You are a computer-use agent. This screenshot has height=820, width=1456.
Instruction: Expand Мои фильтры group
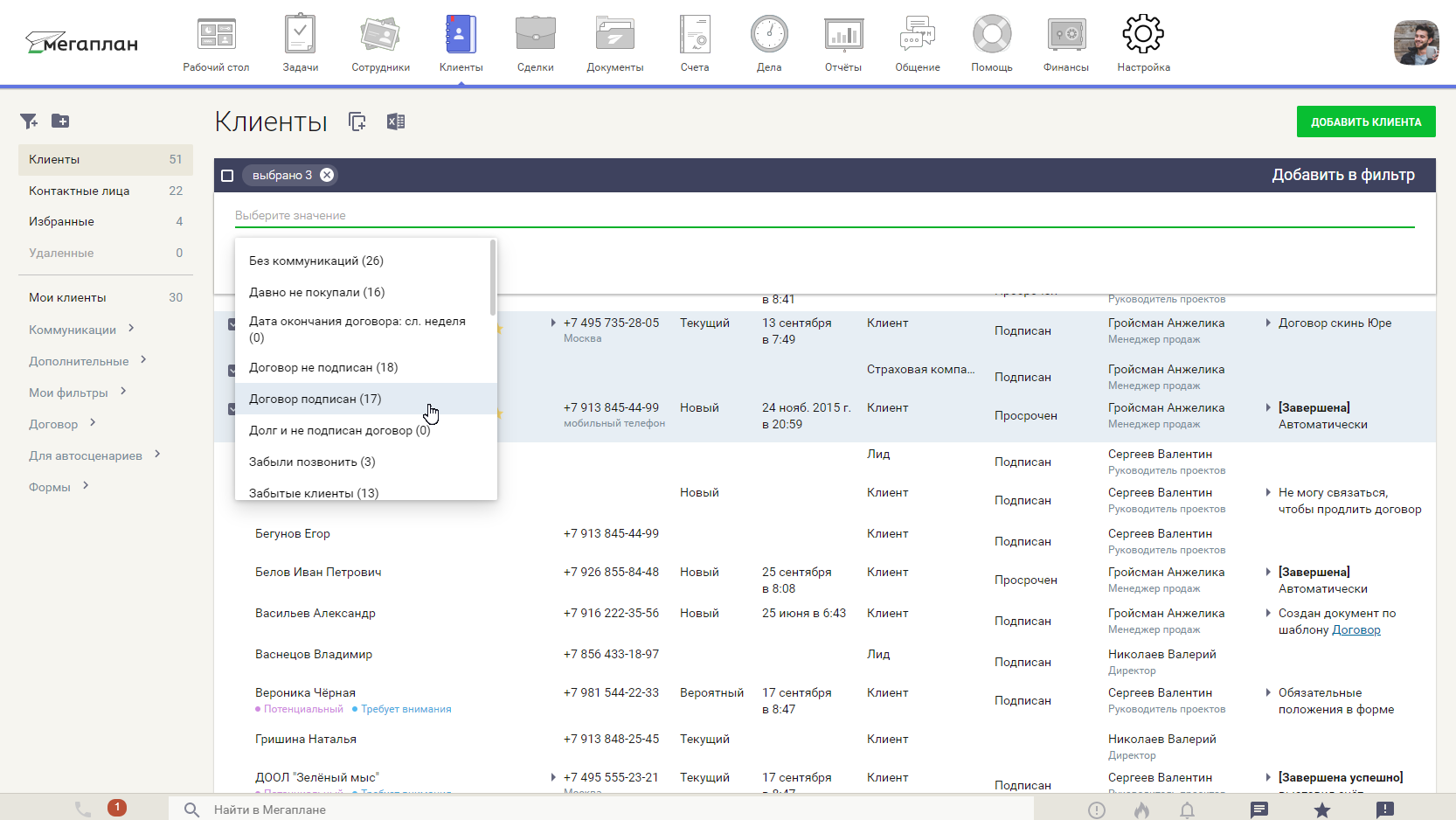click(x=123, y=392)
